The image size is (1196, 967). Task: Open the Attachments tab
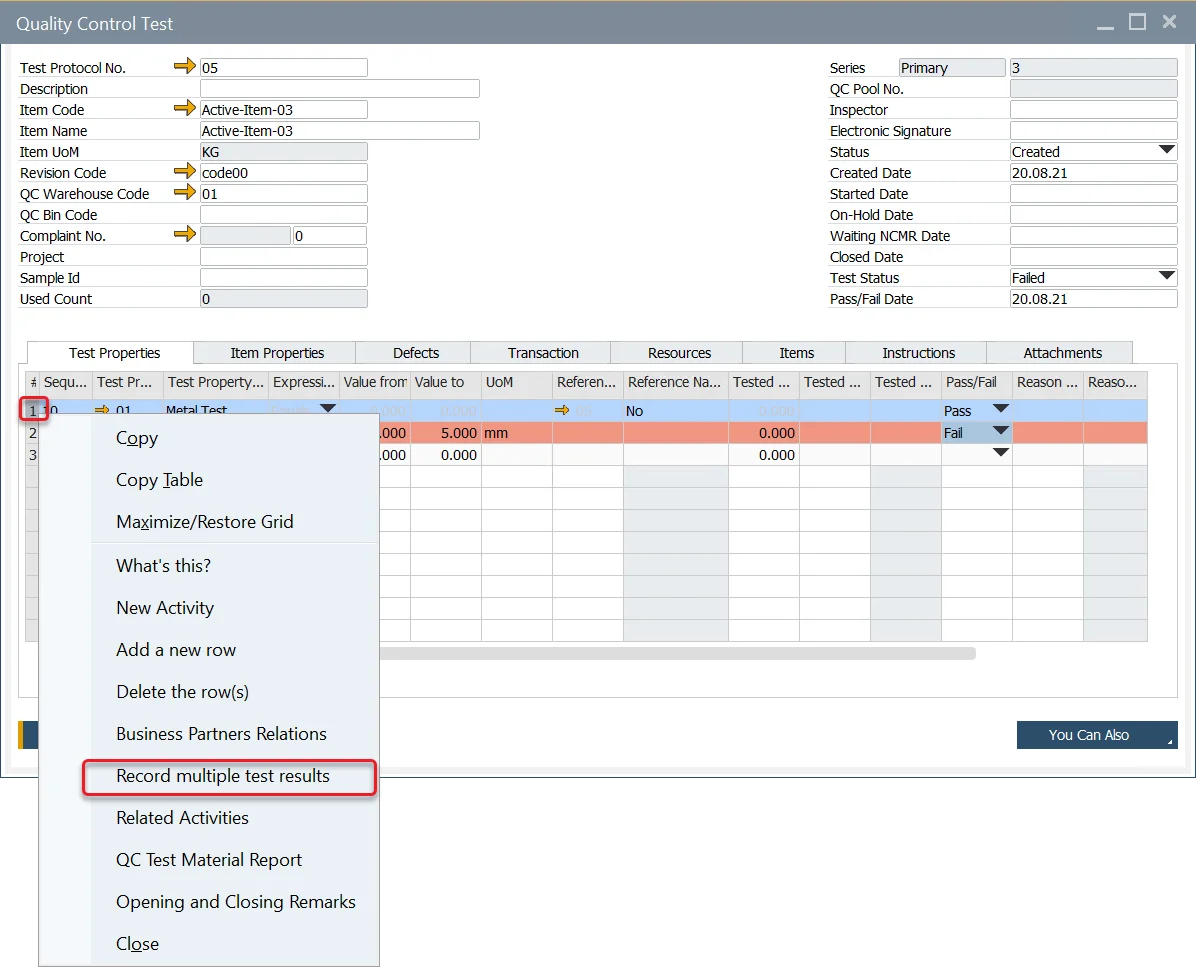1062,353
